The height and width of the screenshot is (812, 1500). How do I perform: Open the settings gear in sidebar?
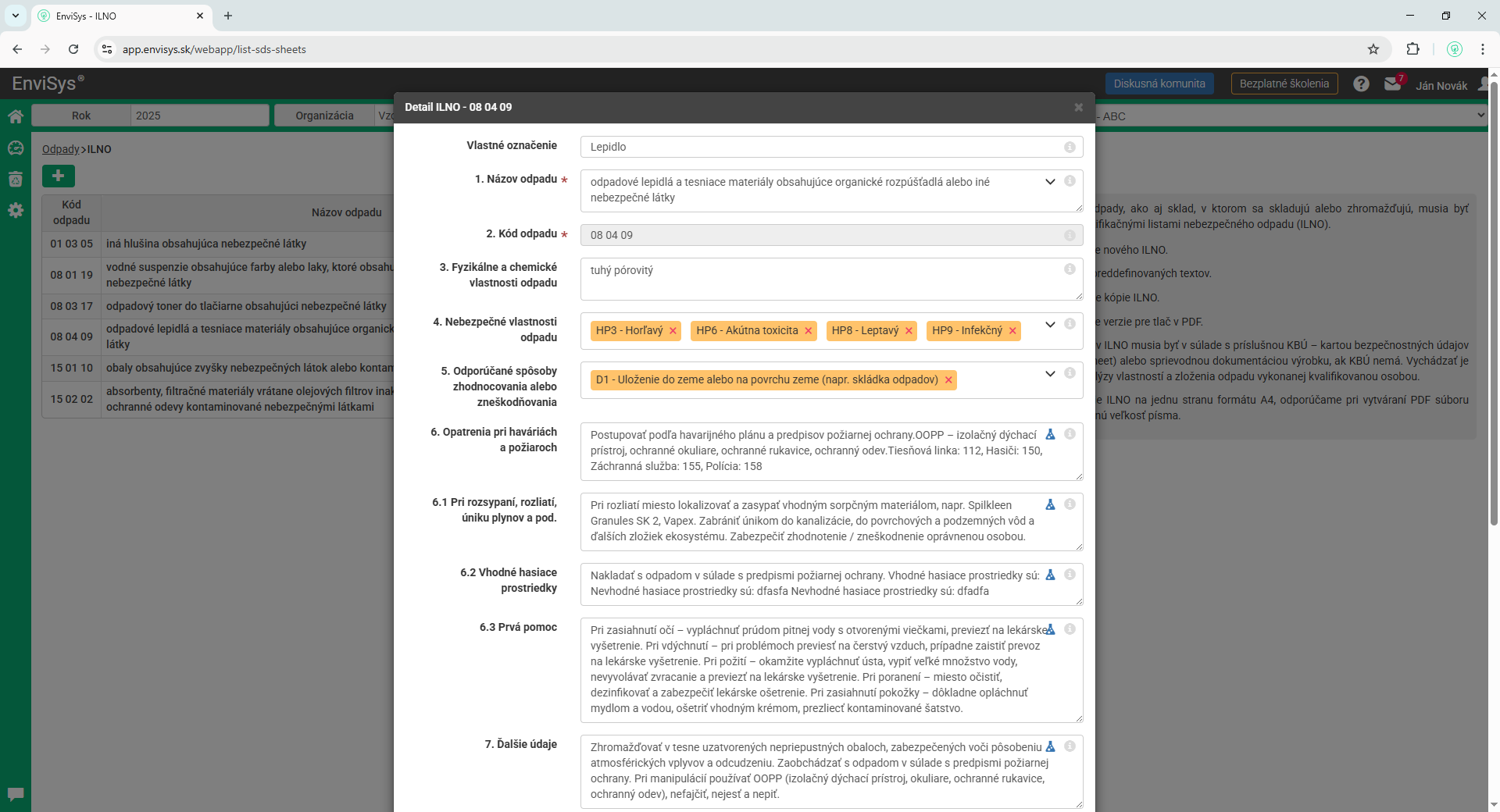[x=16, y=210]
